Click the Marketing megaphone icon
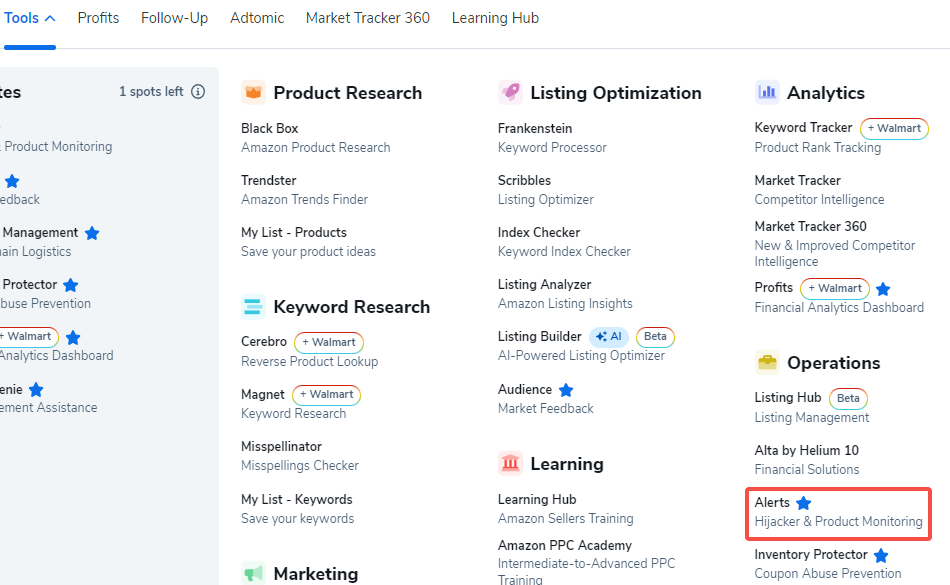Image resolution: width=950 pixels, height=585 pixels. 253,574
